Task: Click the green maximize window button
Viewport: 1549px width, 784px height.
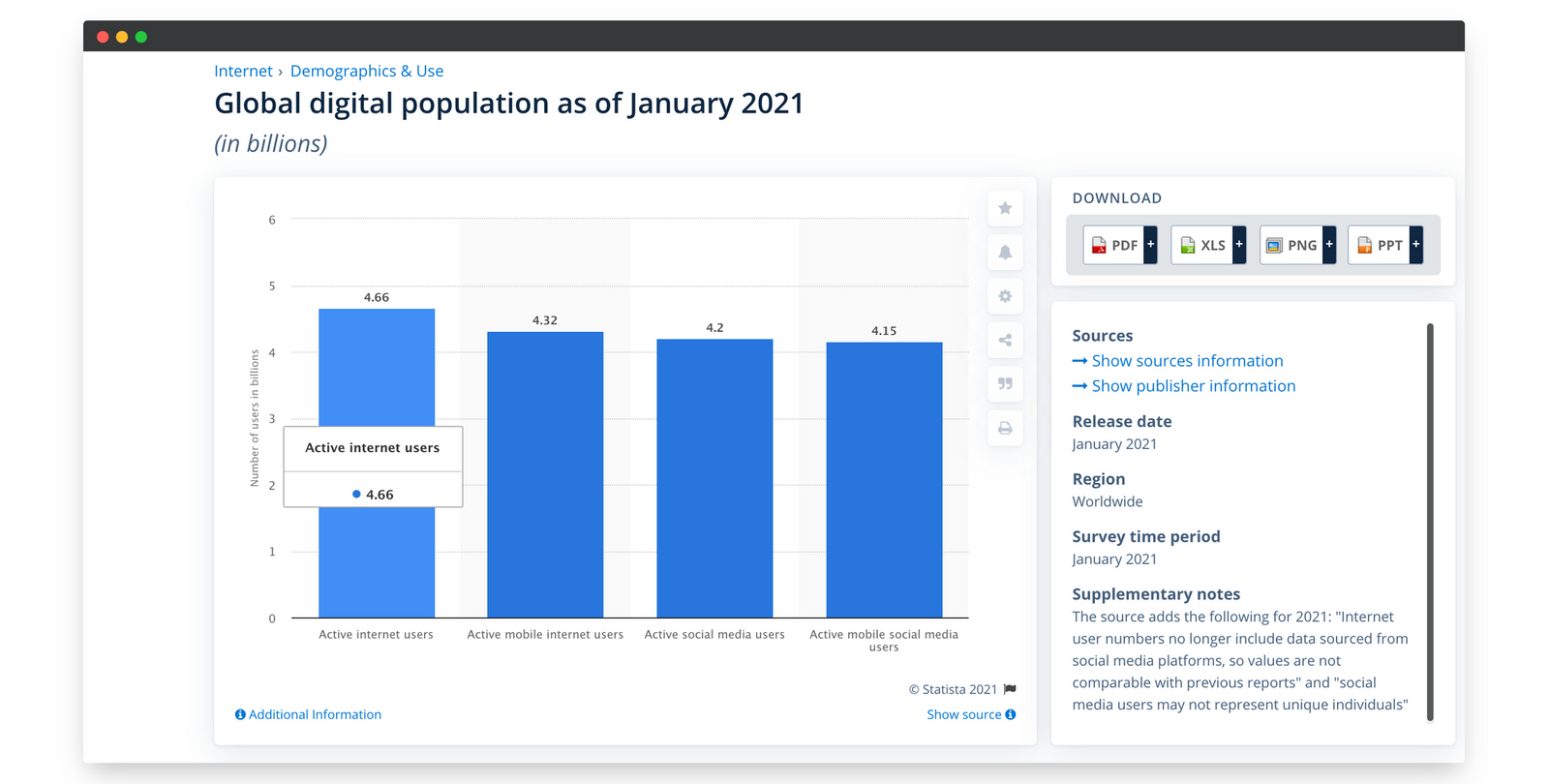Action: (x=141, y=37)
